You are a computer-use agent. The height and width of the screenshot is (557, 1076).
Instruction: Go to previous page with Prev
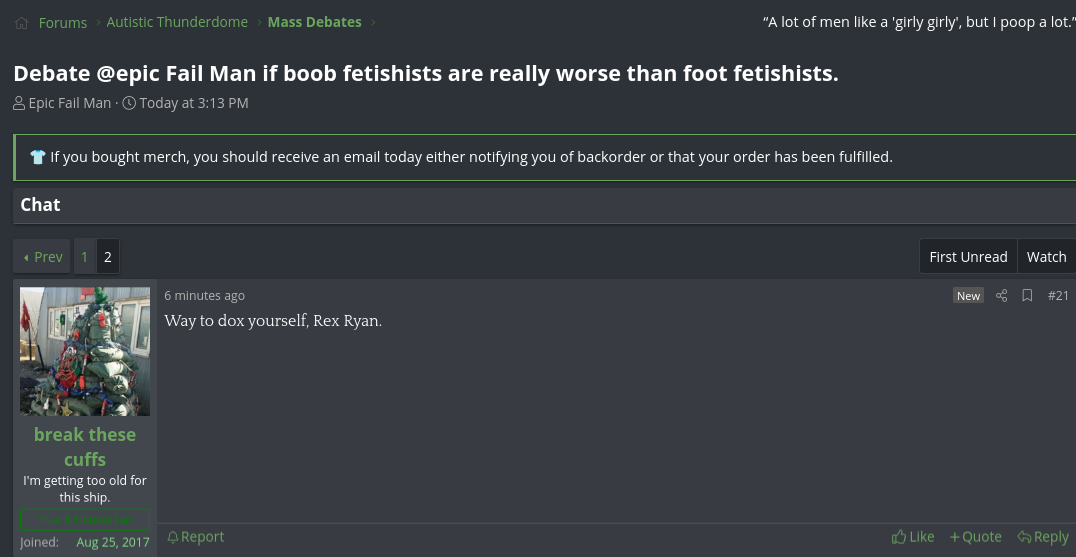[42, 257]
